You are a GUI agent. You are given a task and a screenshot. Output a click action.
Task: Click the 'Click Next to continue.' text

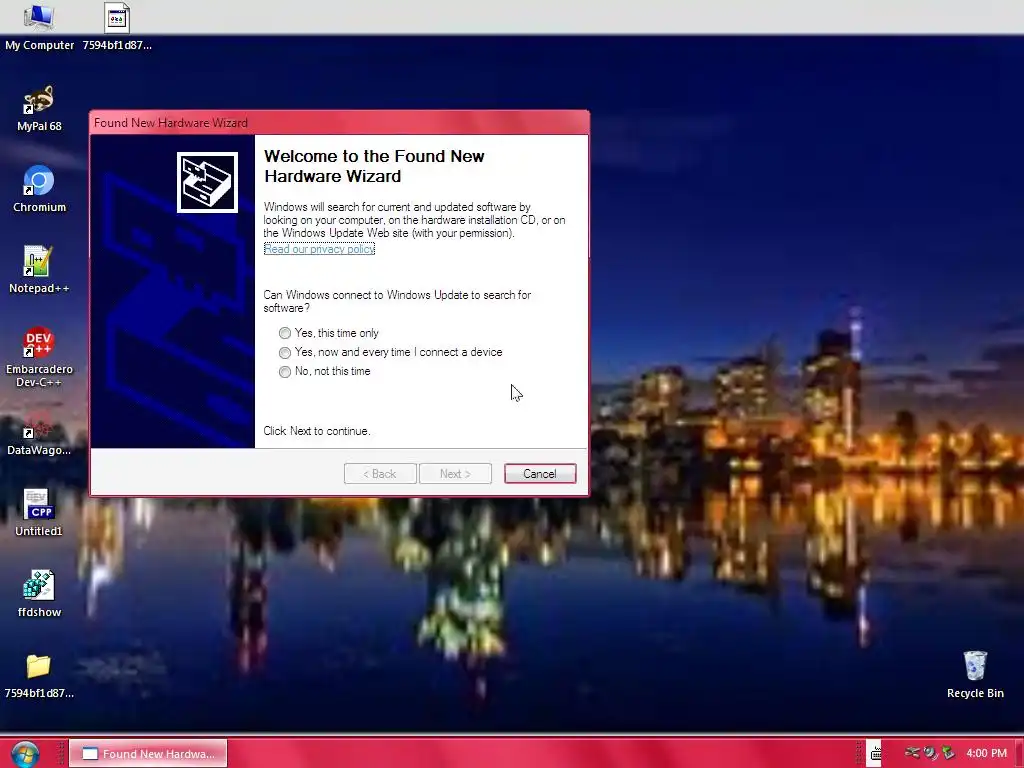[317, 431]
